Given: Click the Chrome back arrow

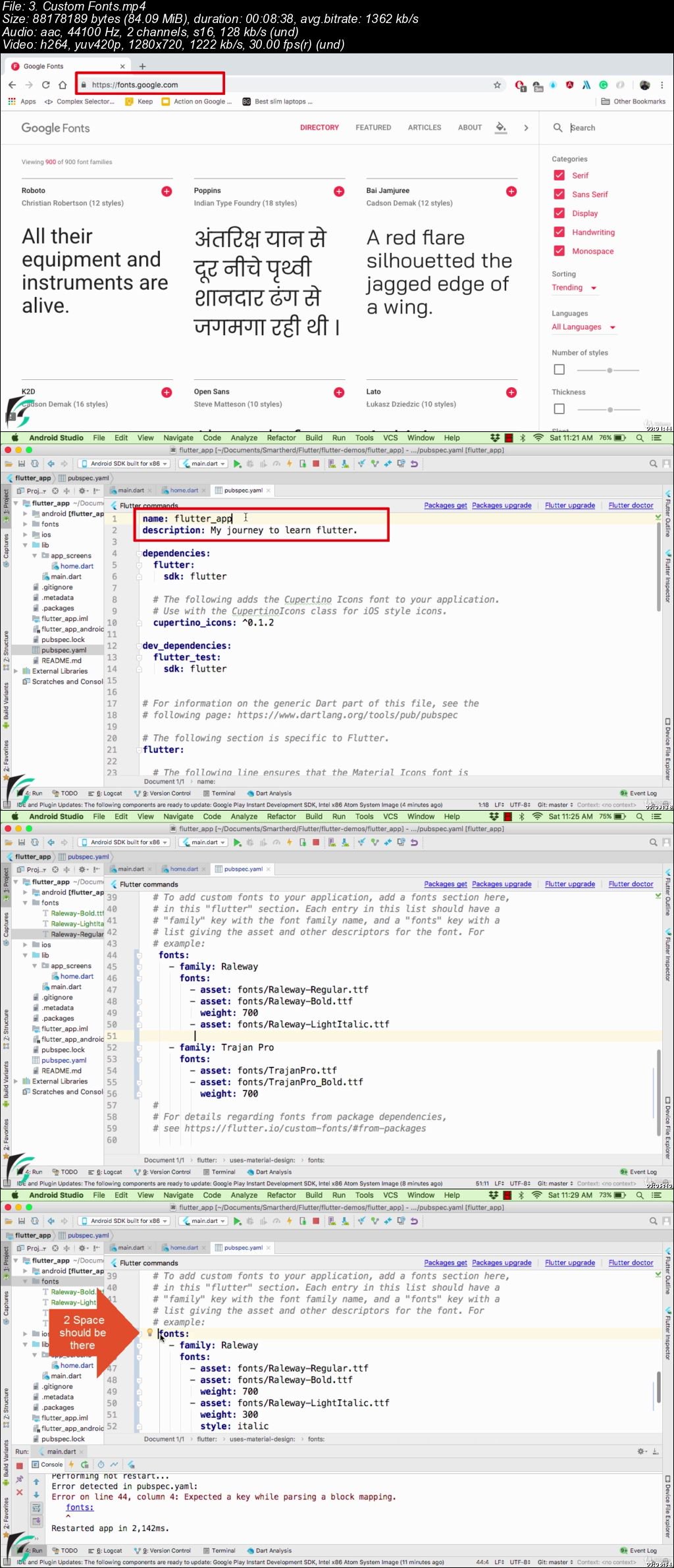Looking at the screenshot, I should coord(12,85).
